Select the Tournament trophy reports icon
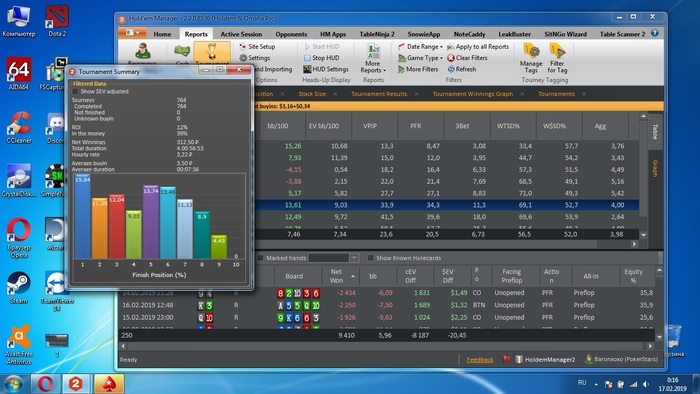The height and width of the screenshot is (394, 700). point(212,53)
